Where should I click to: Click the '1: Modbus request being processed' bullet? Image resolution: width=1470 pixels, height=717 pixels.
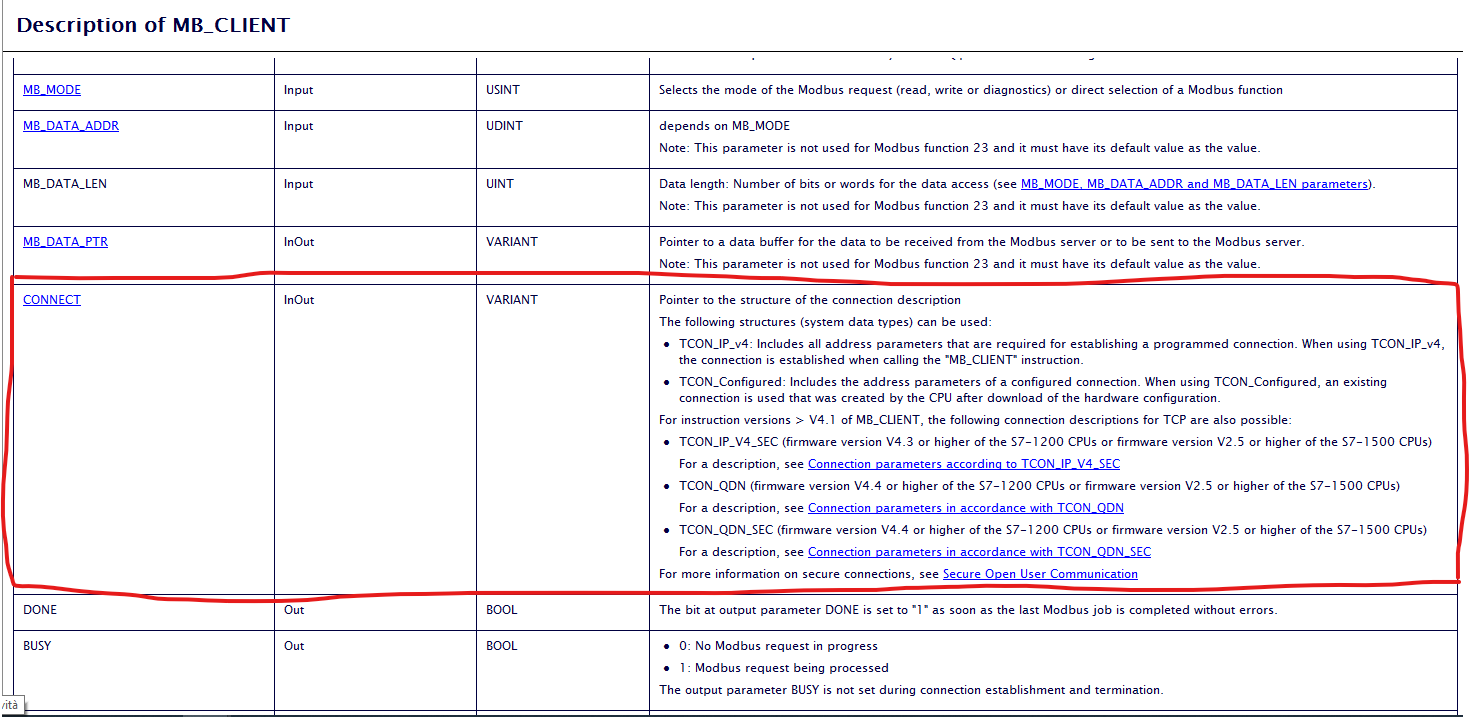pyautogui.click(x=783, y=668)
